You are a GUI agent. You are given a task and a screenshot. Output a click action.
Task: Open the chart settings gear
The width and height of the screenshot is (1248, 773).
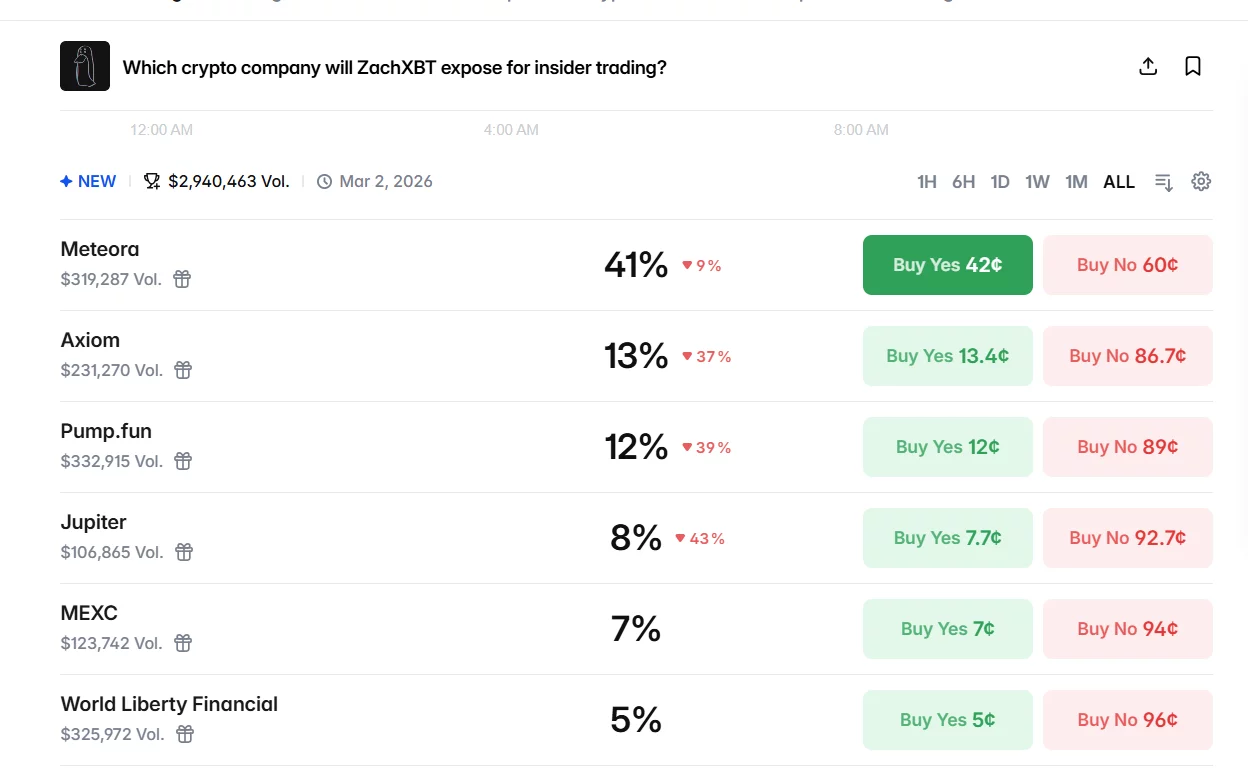click(1201, 181)
